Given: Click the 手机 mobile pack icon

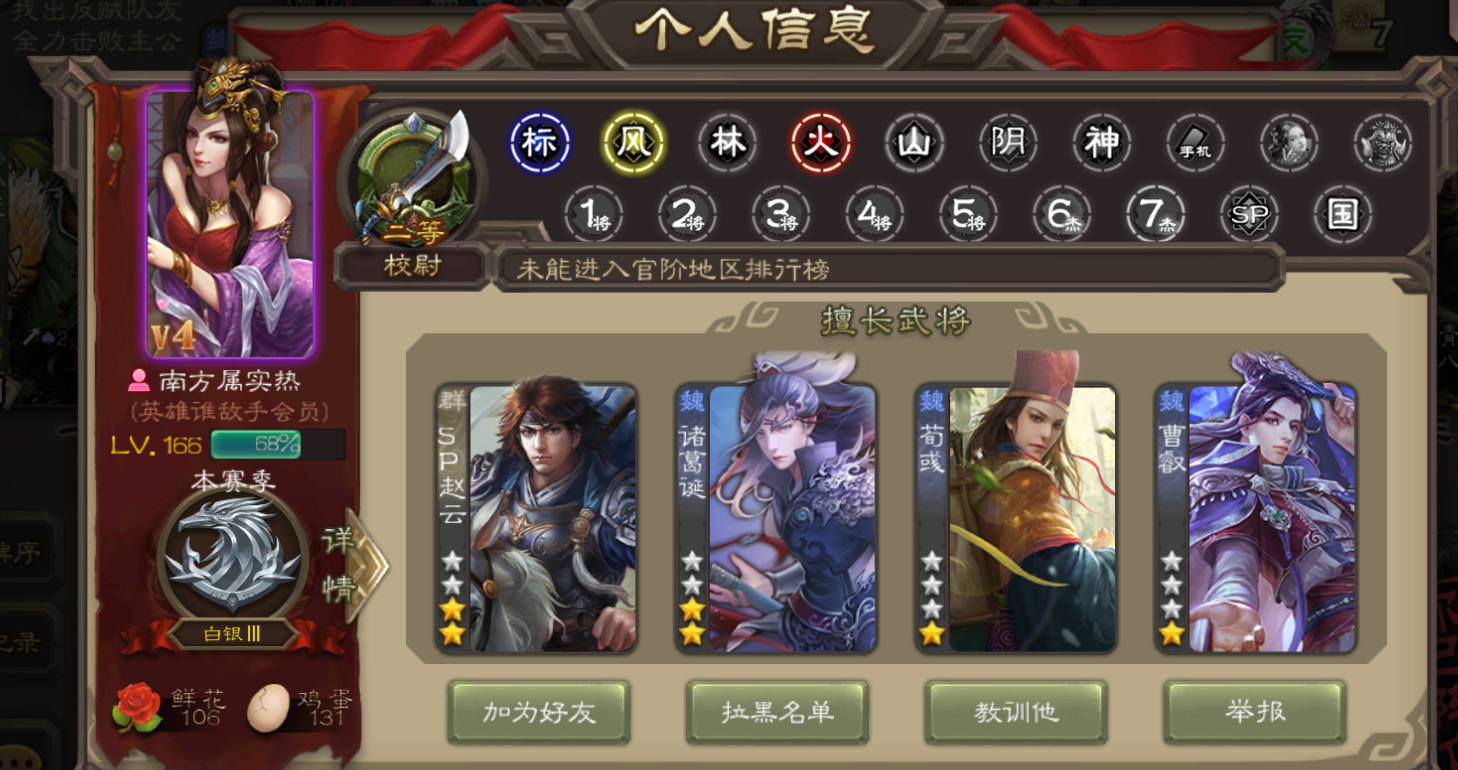Looking at the screenshot, I should click(x=1196, y=143).
